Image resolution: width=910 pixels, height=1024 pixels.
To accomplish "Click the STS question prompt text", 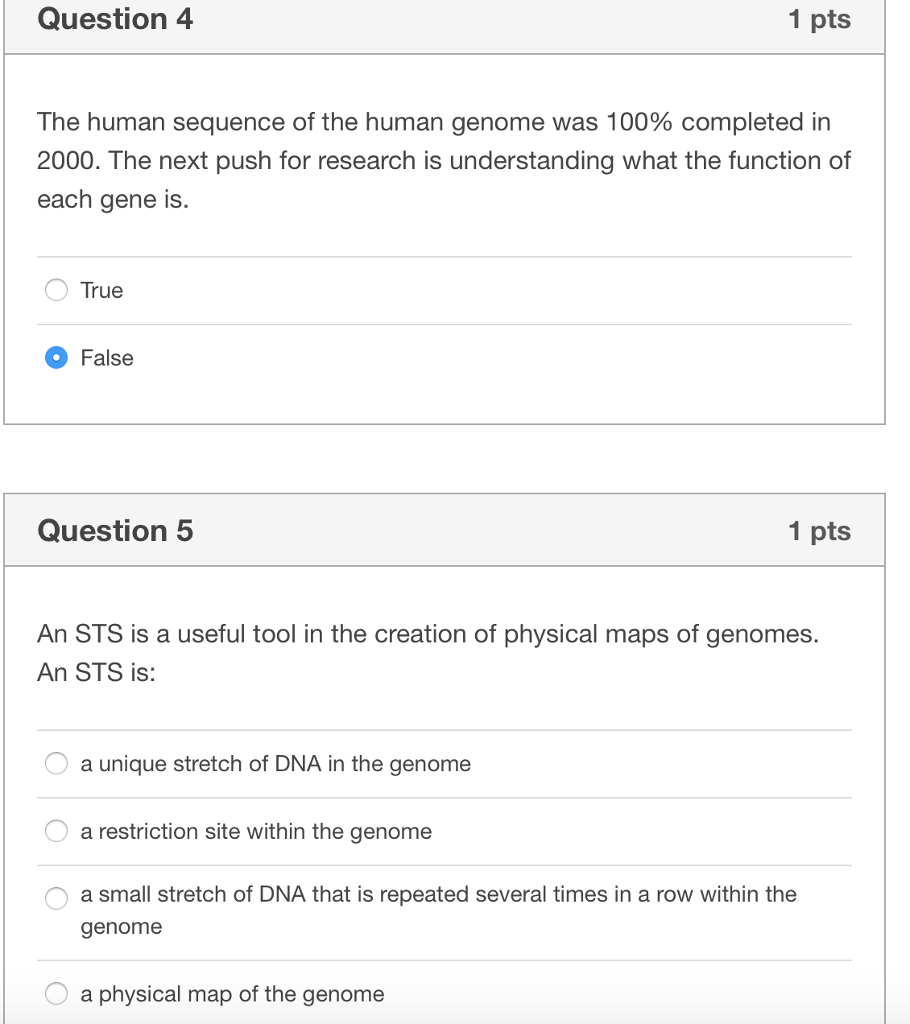I will coord(428,653).
